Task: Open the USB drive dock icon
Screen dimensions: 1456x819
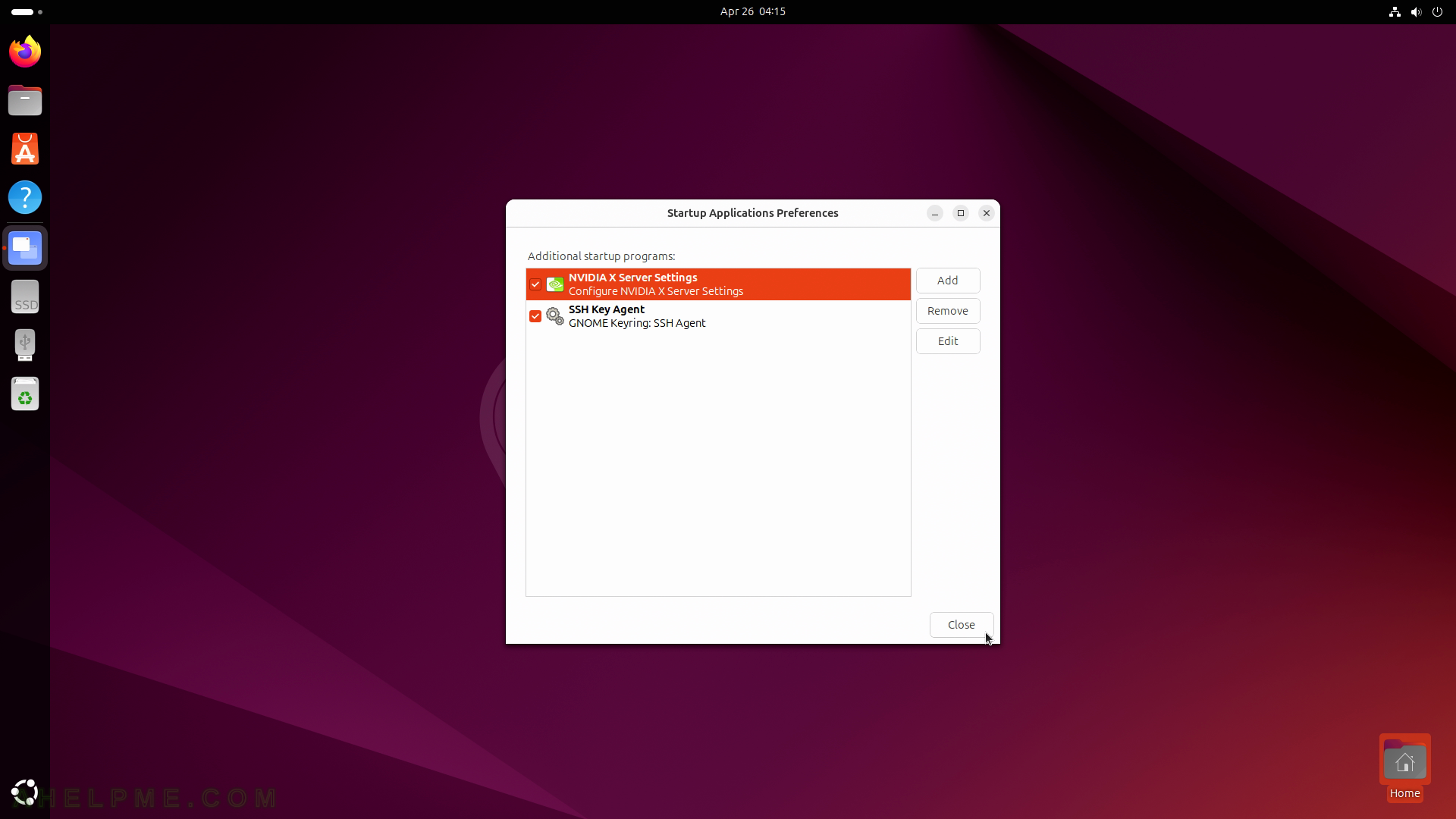Action: pos(25,345)
